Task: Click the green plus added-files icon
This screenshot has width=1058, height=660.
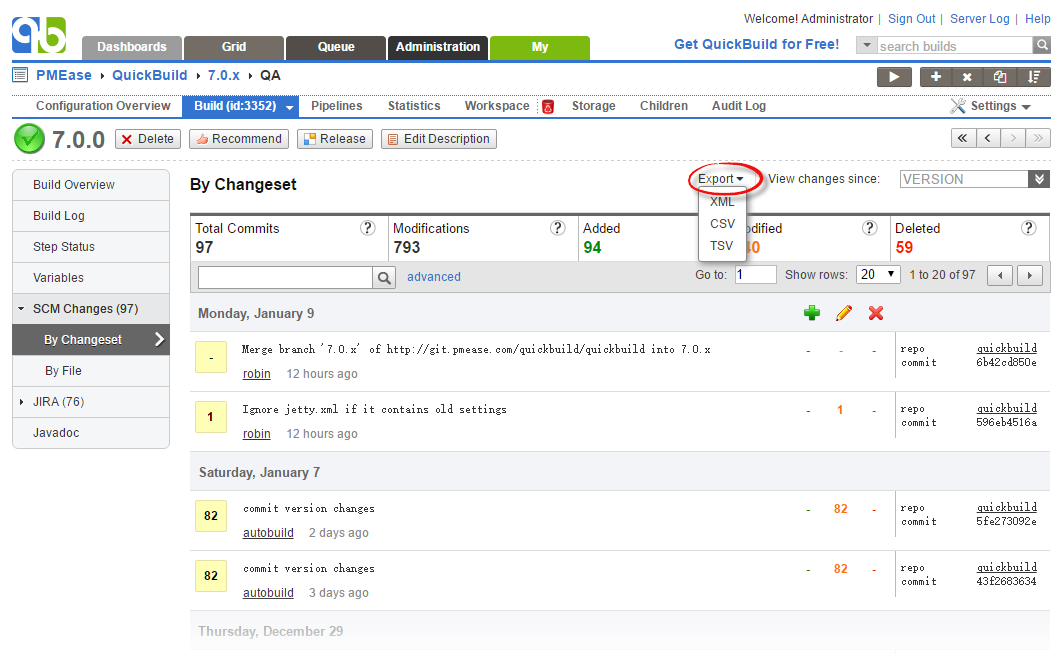Action: click(812, 313)
